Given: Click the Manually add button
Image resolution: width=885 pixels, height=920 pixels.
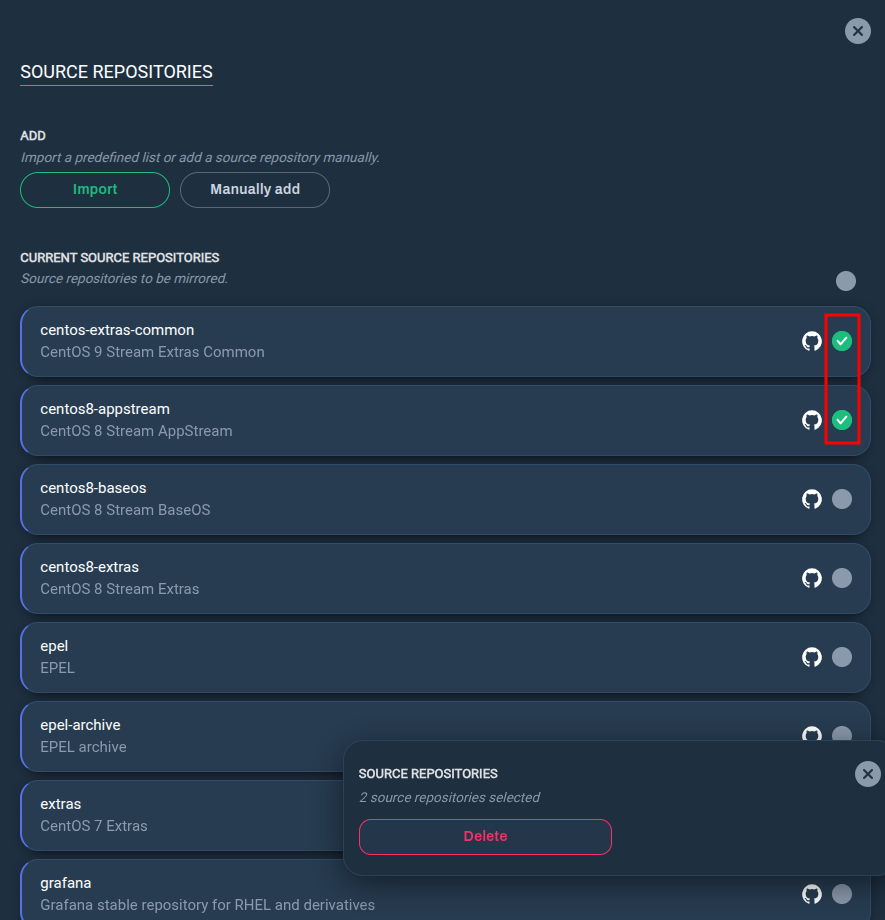Looking at the screenshot, I should (255, 190).
